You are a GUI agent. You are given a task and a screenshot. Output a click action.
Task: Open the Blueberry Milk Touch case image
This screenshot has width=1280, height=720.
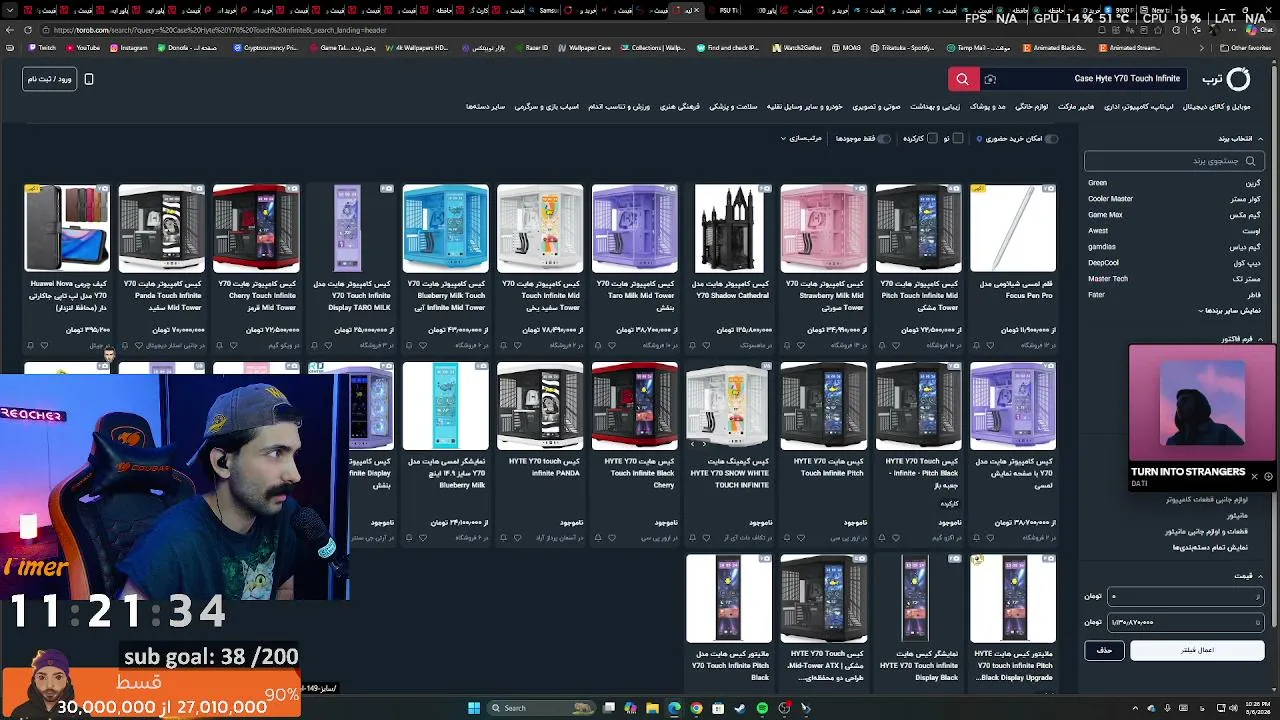point(446,228)
